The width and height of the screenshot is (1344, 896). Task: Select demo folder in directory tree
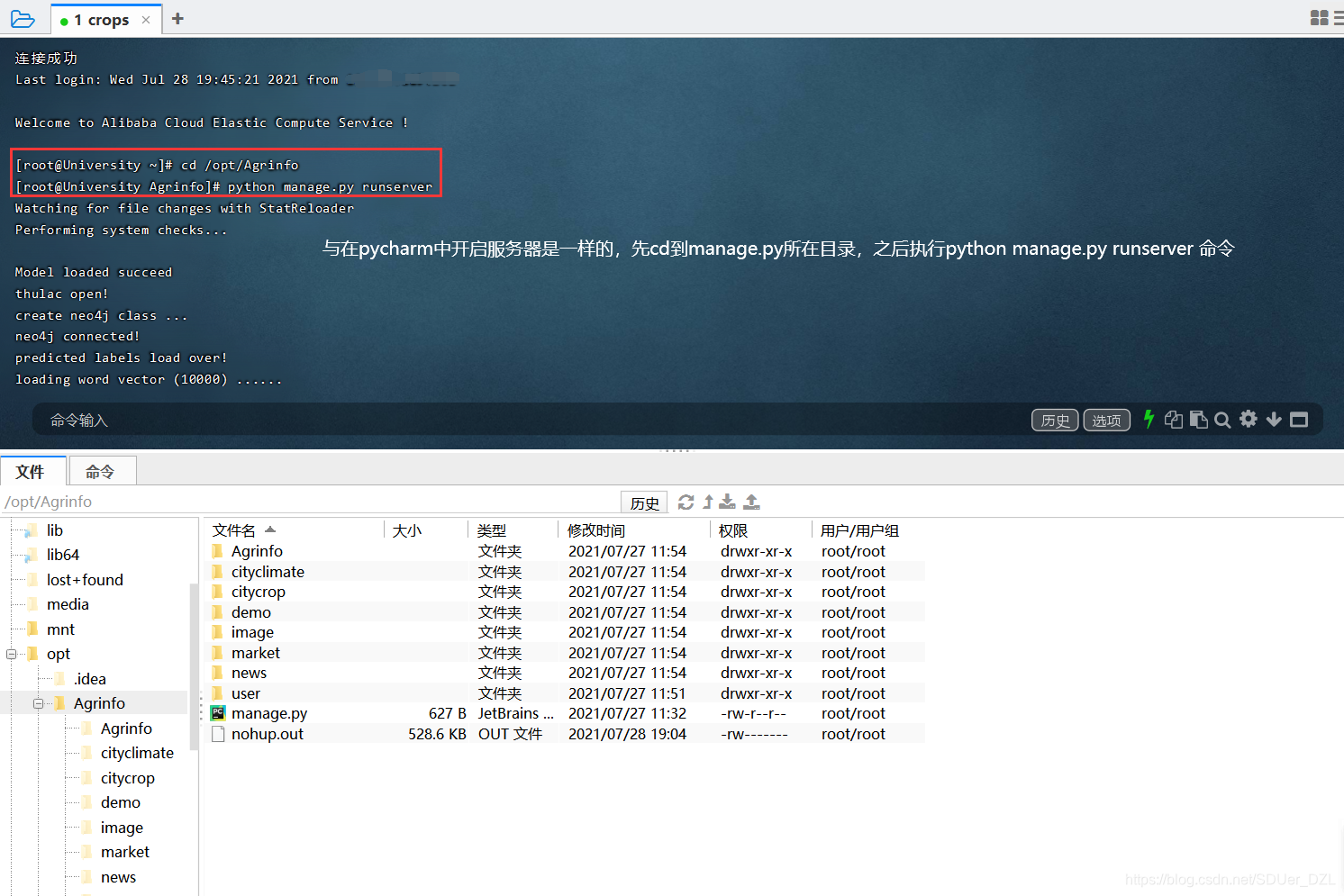[121, 802]
